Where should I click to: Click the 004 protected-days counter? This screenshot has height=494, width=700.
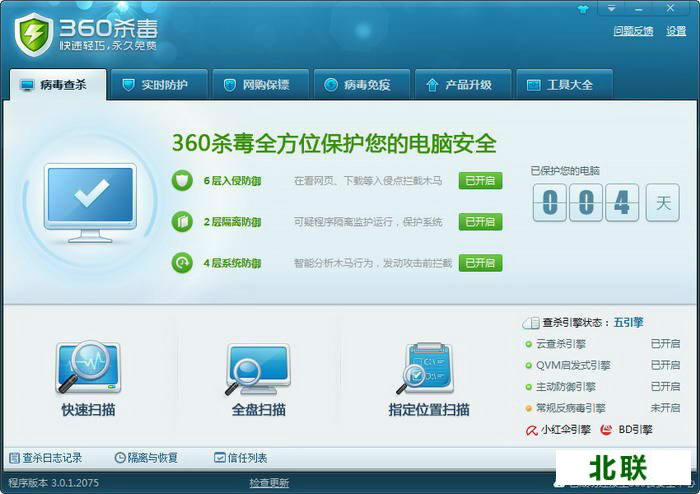pos(585,203)
